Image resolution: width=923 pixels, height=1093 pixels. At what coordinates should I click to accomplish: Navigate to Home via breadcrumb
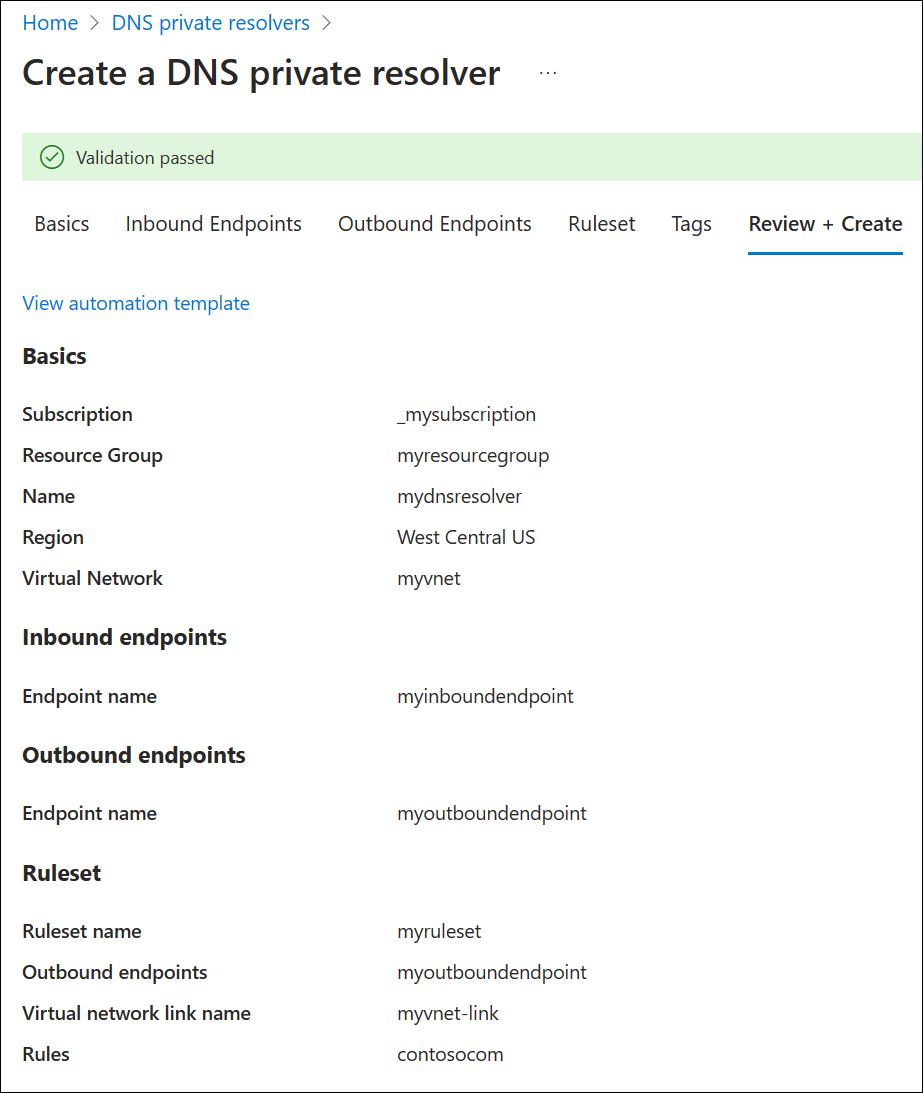pyautogui.click(x=50, y=22)
